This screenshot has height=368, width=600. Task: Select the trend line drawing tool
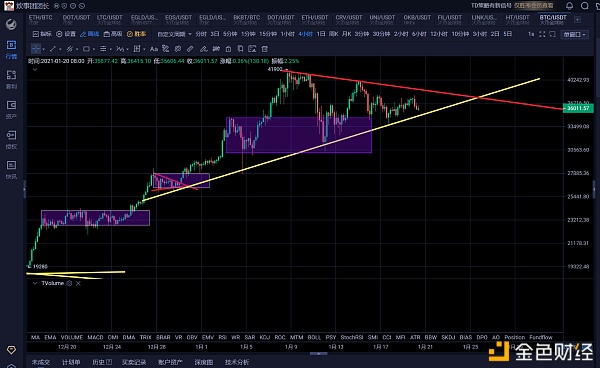tap(53, 49)
